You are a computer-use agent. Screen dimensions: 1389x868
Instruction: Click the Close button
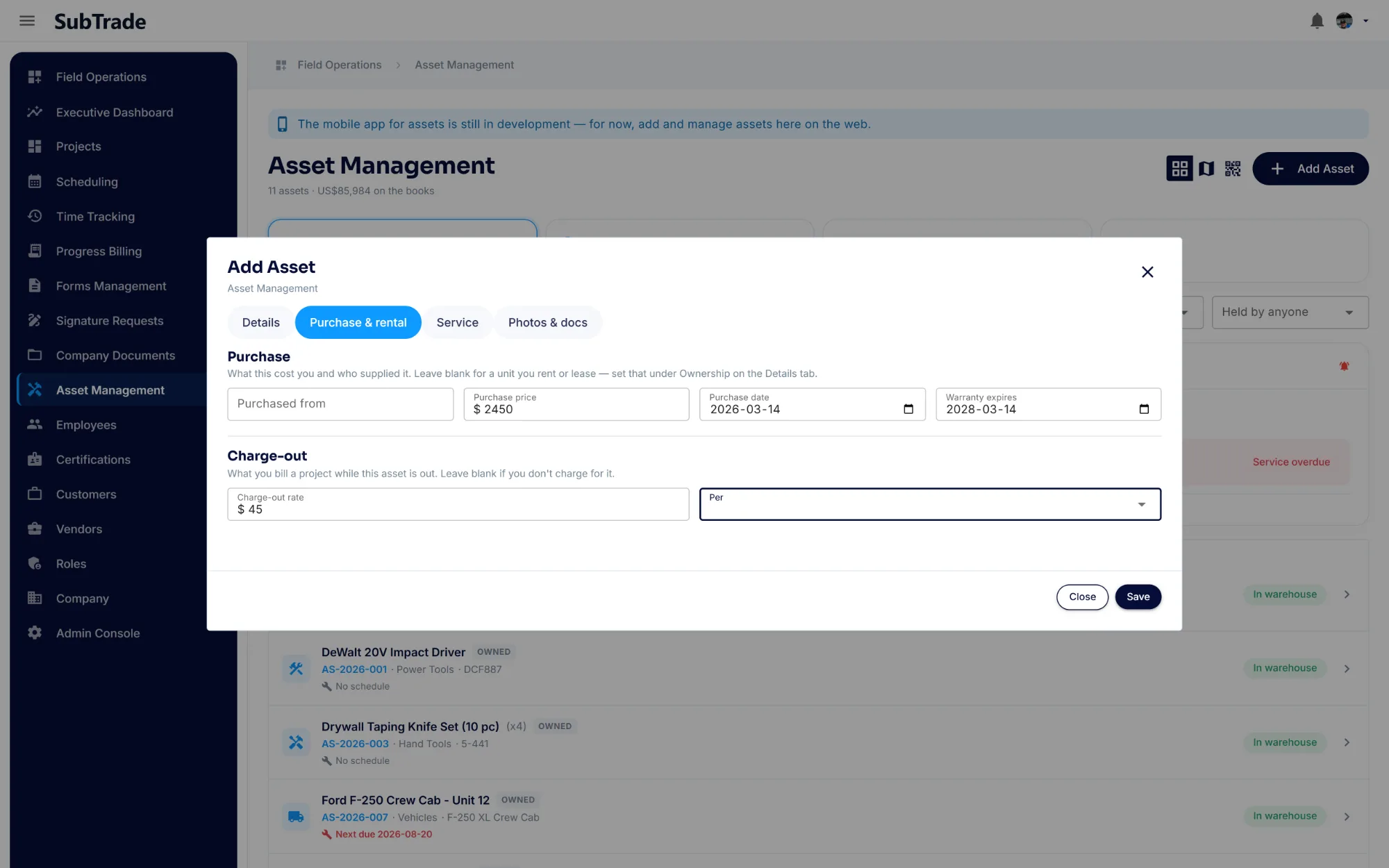click(x=1083, y=597)
